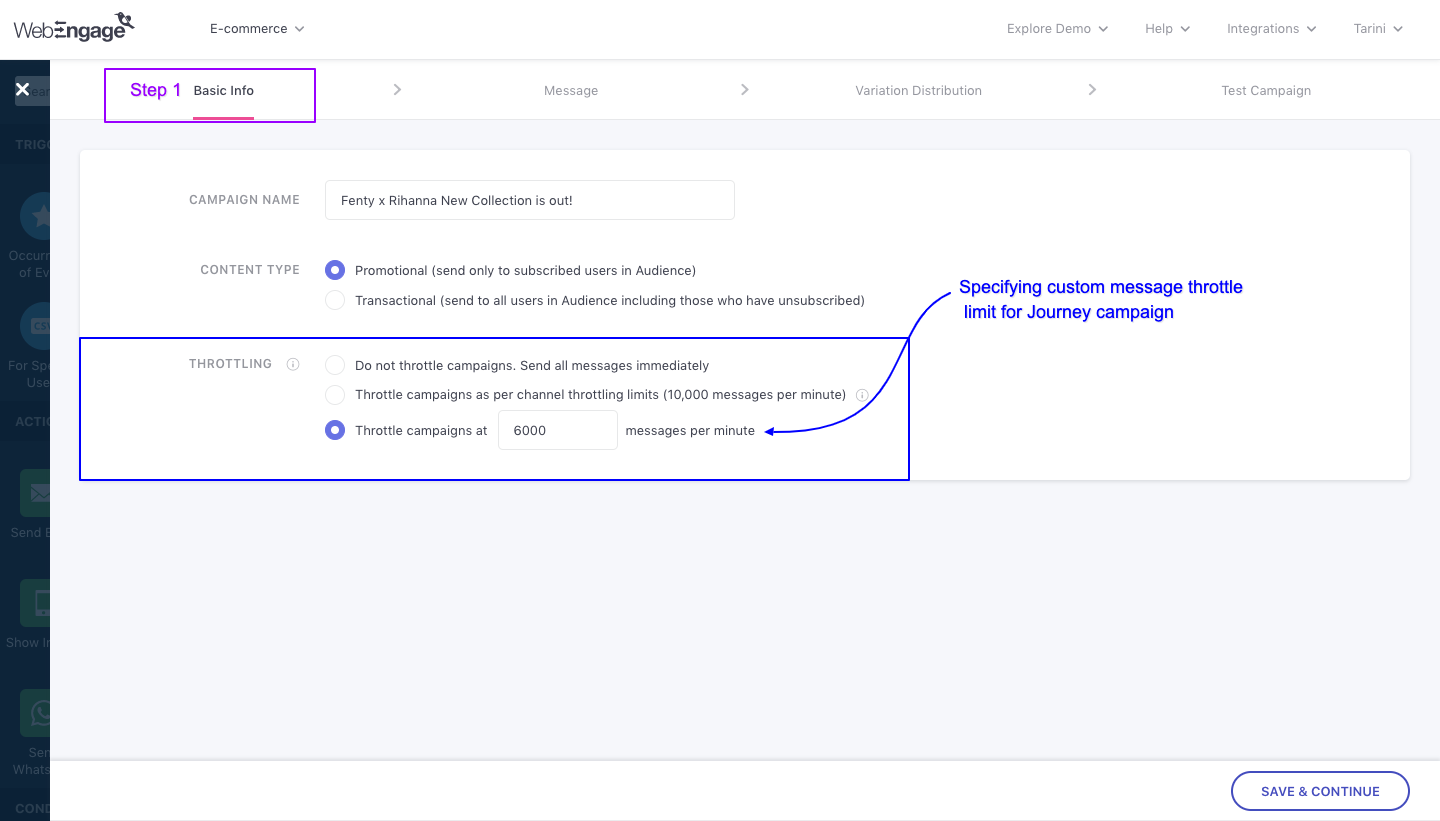
Task: Click the SAVE & CONTINUE button
Action: tap(1320, 791)
